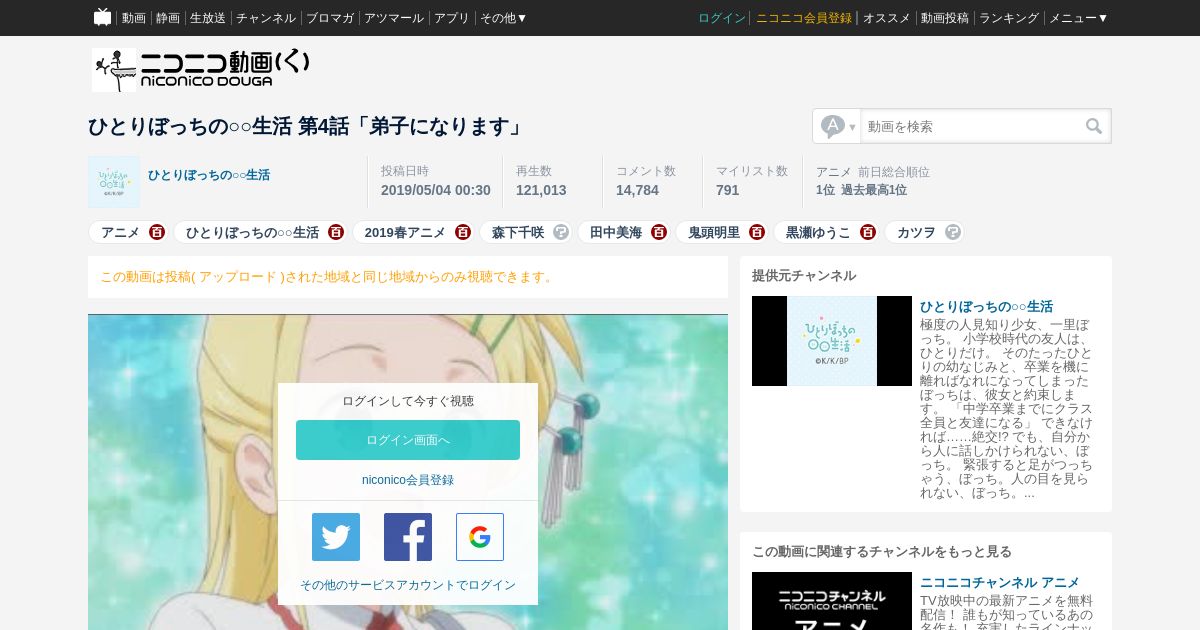Viewport: 1200px width, 630px height.
Task: Select the 森下千咲 tag
Action: 518,232
